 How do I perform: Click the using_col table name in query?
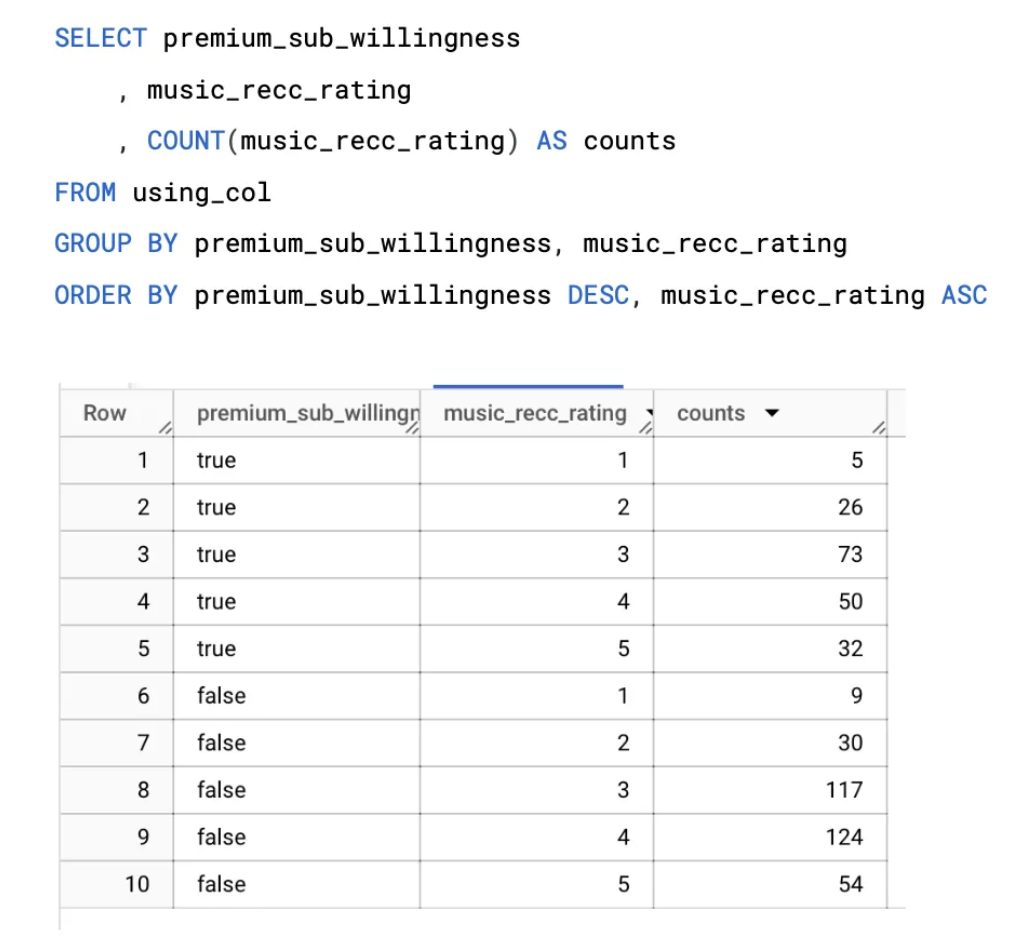(x=202, y=192)
